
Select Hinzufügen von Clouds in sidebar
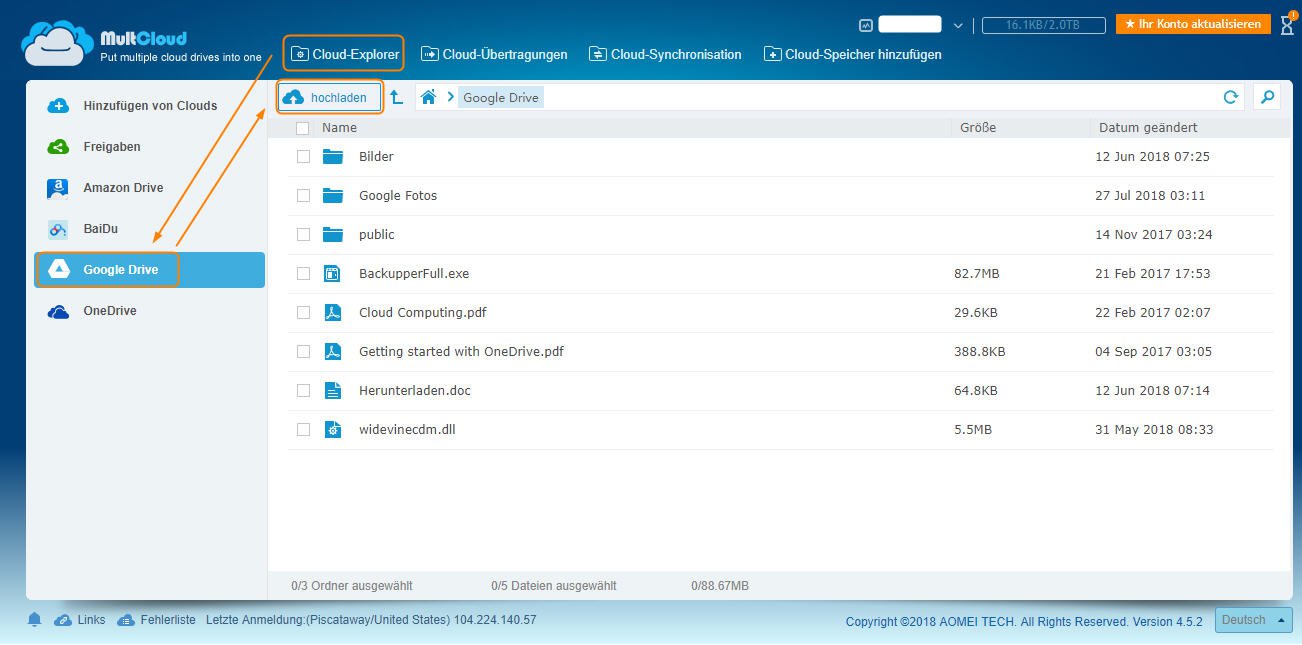pyautogui.click(x=149, y=106)
